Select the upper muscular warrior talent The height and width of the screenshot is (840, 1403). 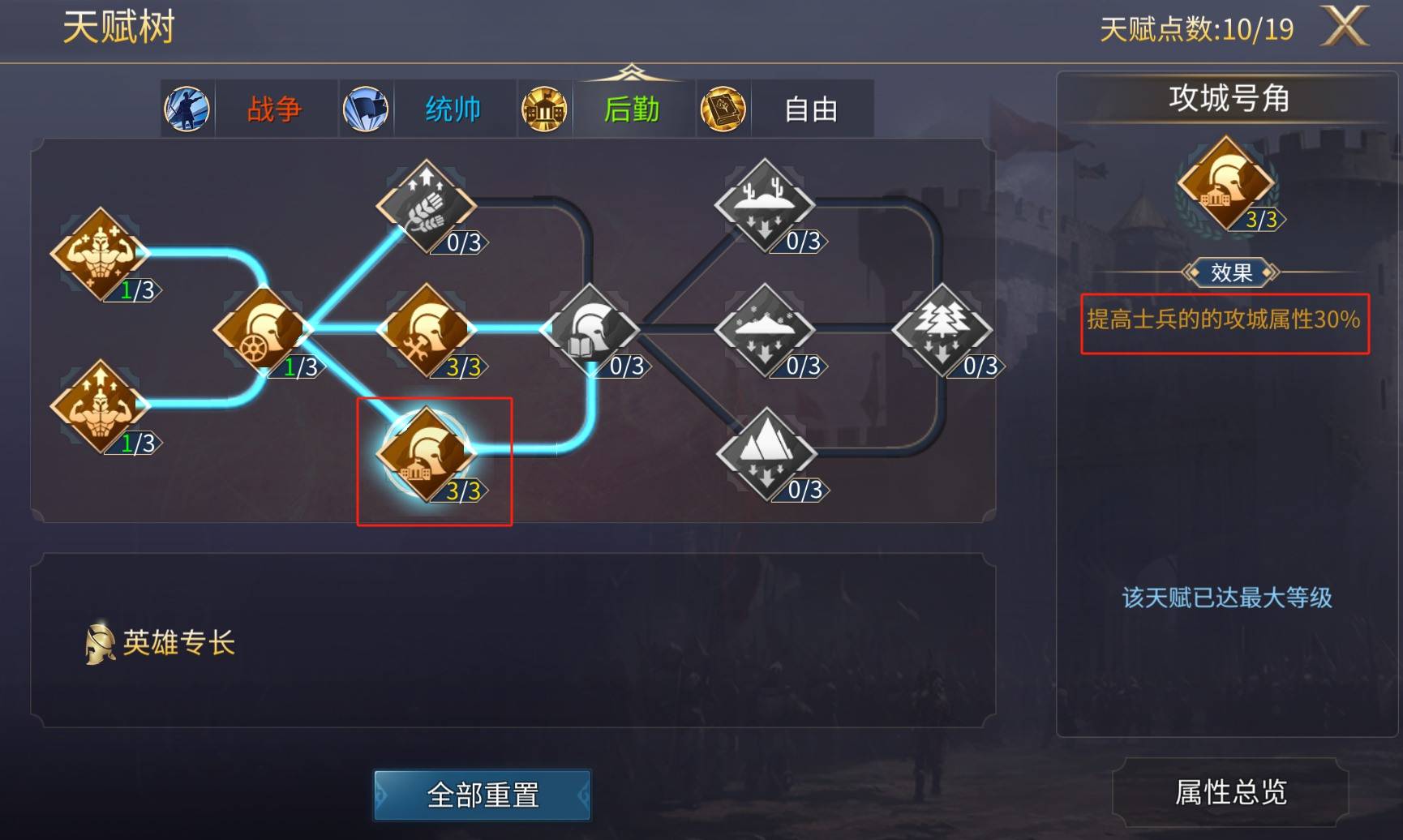100,254
